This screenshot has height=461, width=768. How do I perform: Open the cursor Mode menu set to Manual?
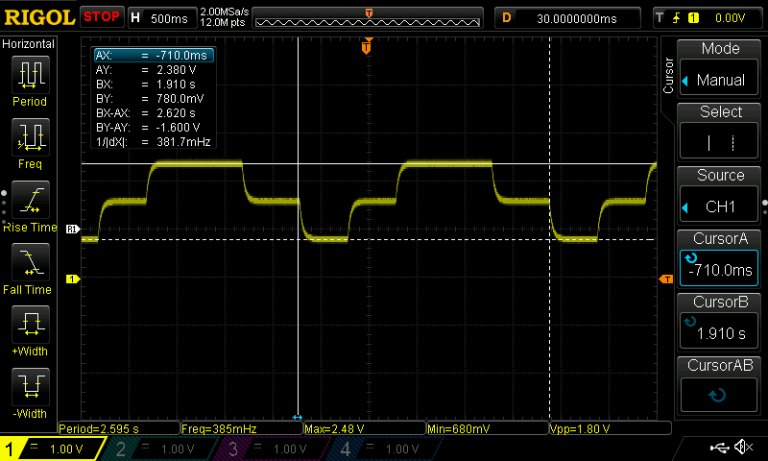[x=719, y=69]
